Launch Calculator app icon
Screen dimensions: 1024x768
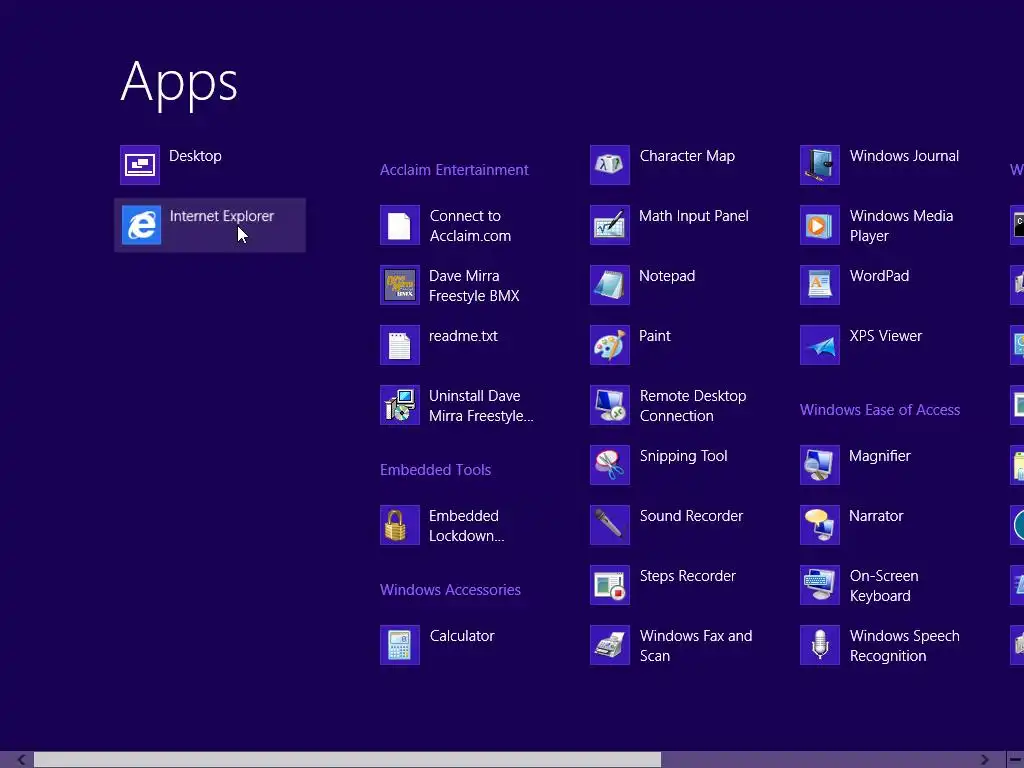point(400,645)
